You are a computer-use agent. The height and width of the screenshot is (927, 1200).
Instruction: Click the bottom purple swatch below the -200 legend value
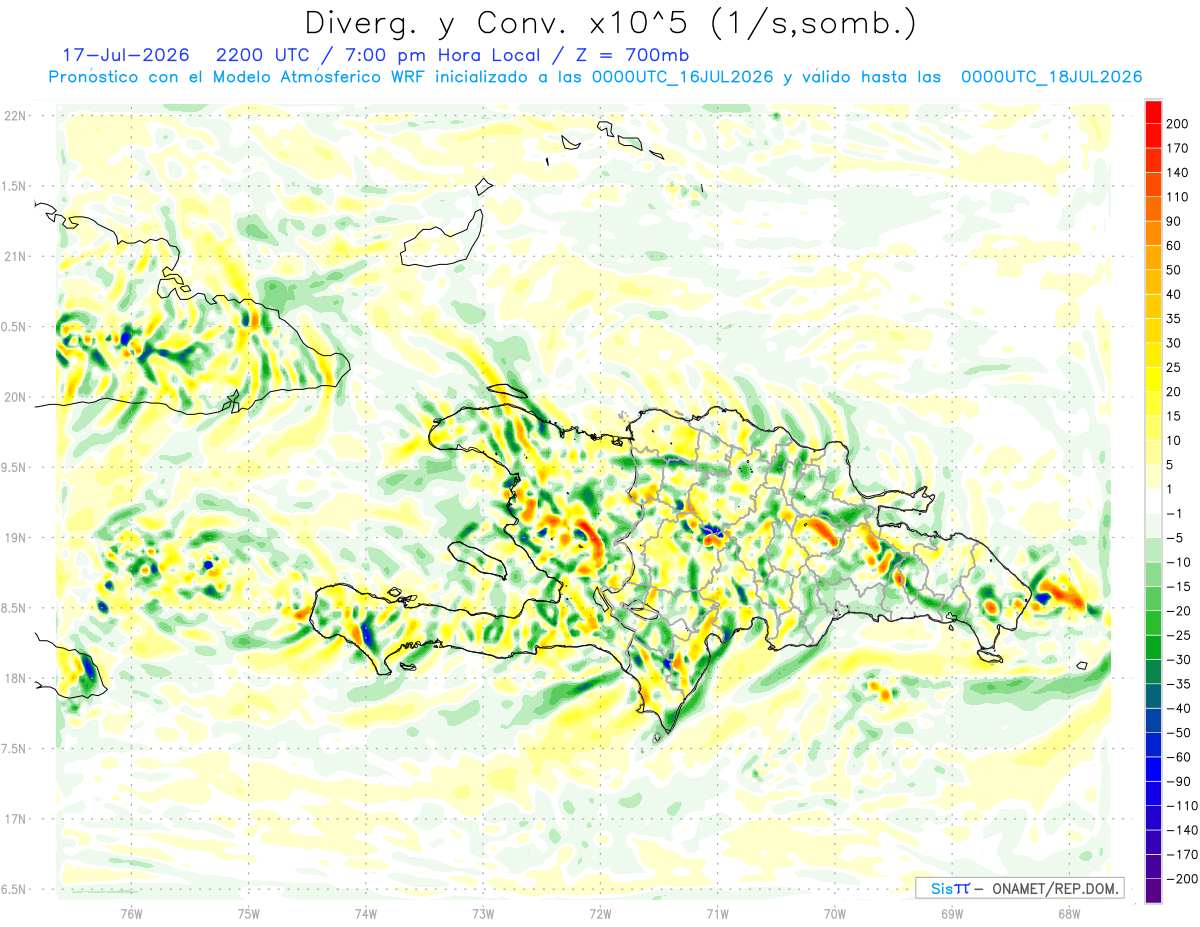[1153, 891]
